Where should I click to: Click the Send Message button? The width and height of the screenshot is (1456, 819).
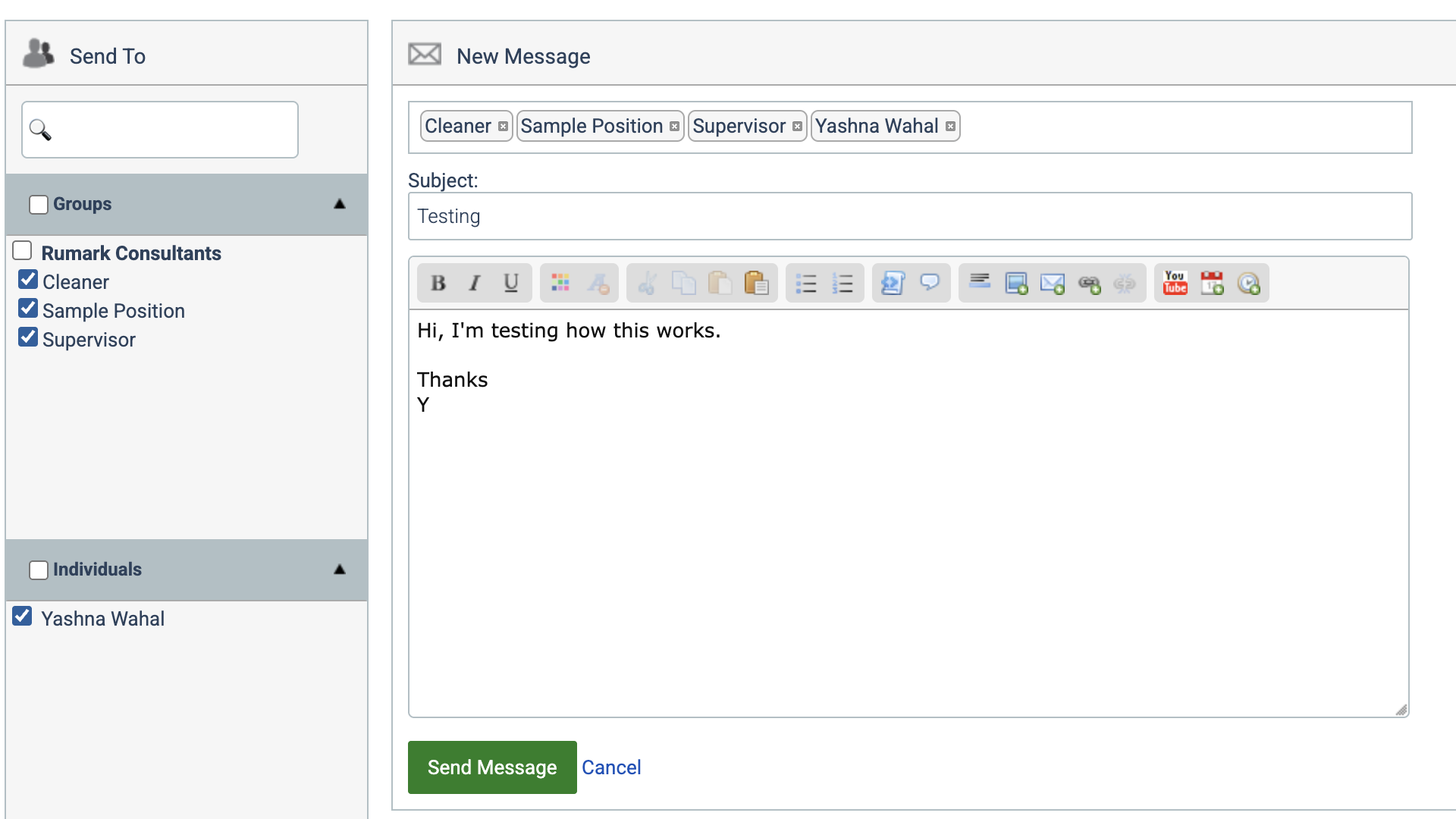[492, 767]
